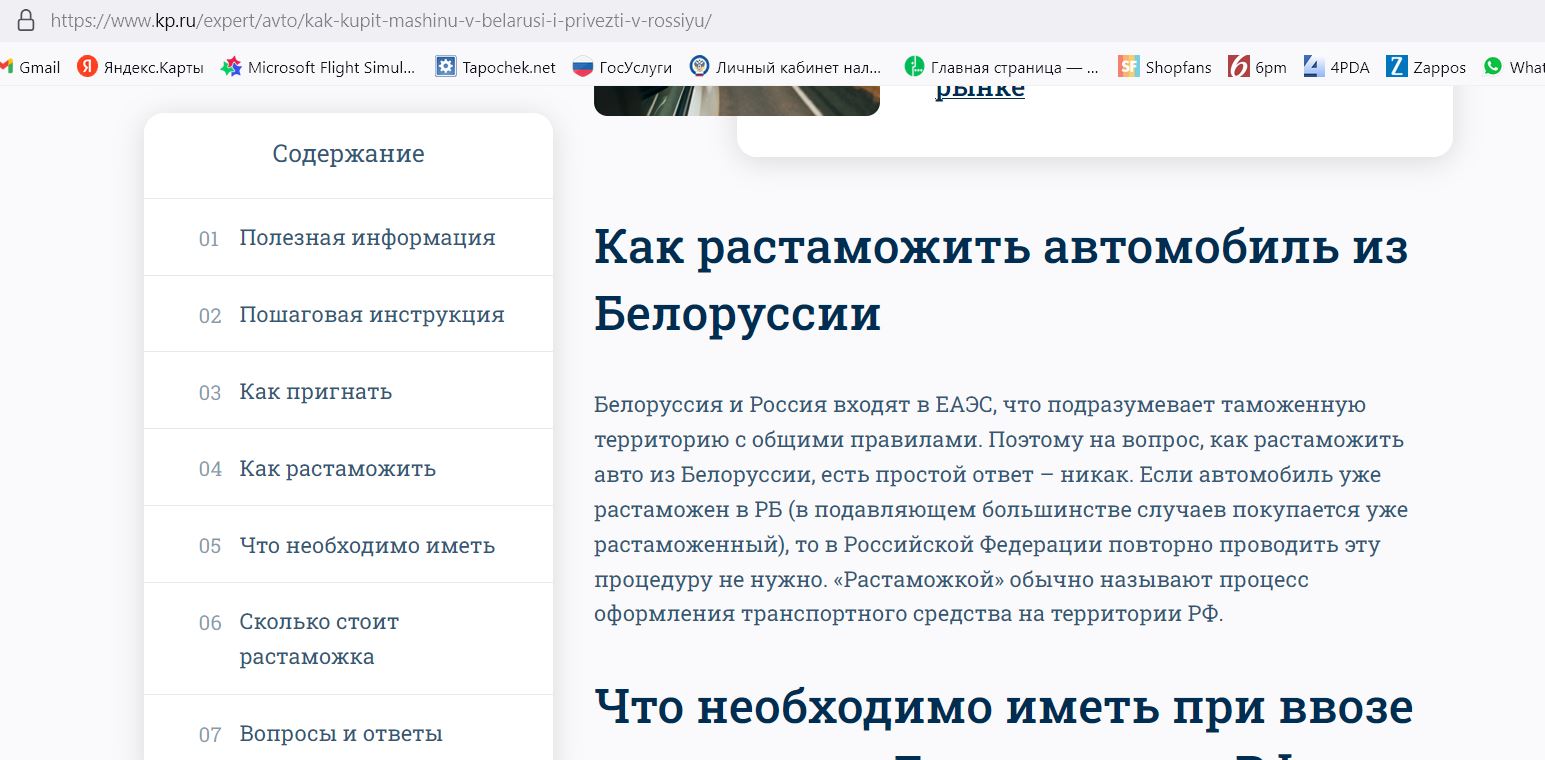The image size is (1545, 760).
Task: Focus the kp.ru address bar URL
Action: pos(381,20)
